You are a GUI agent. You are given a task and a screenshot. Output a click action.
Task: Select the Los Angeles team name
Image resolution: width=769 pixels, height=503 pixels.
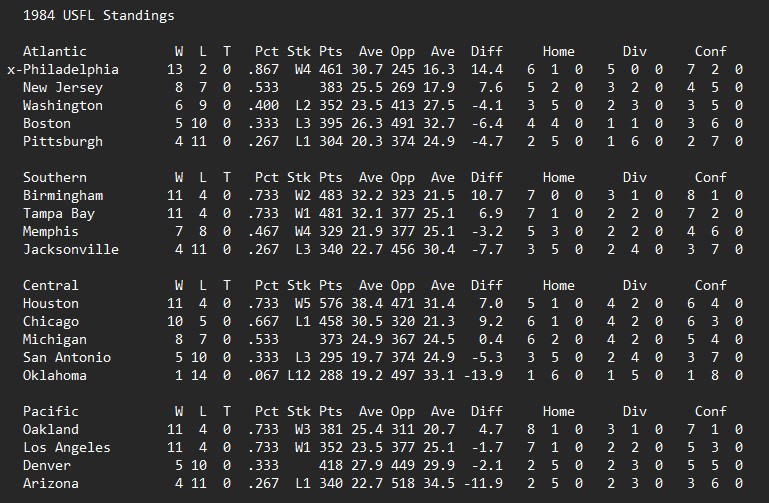coord(66,447)
